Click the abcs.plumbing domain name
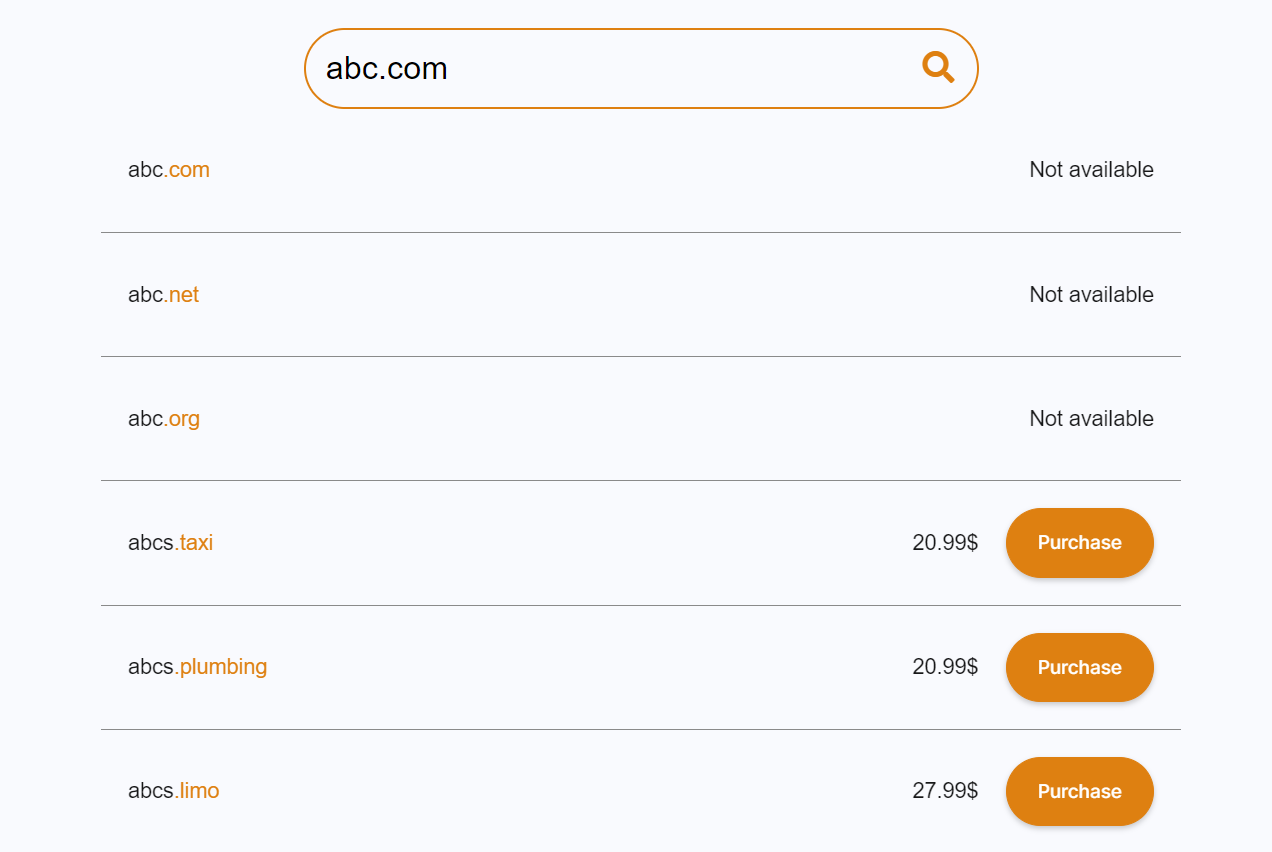 (197, 667)
